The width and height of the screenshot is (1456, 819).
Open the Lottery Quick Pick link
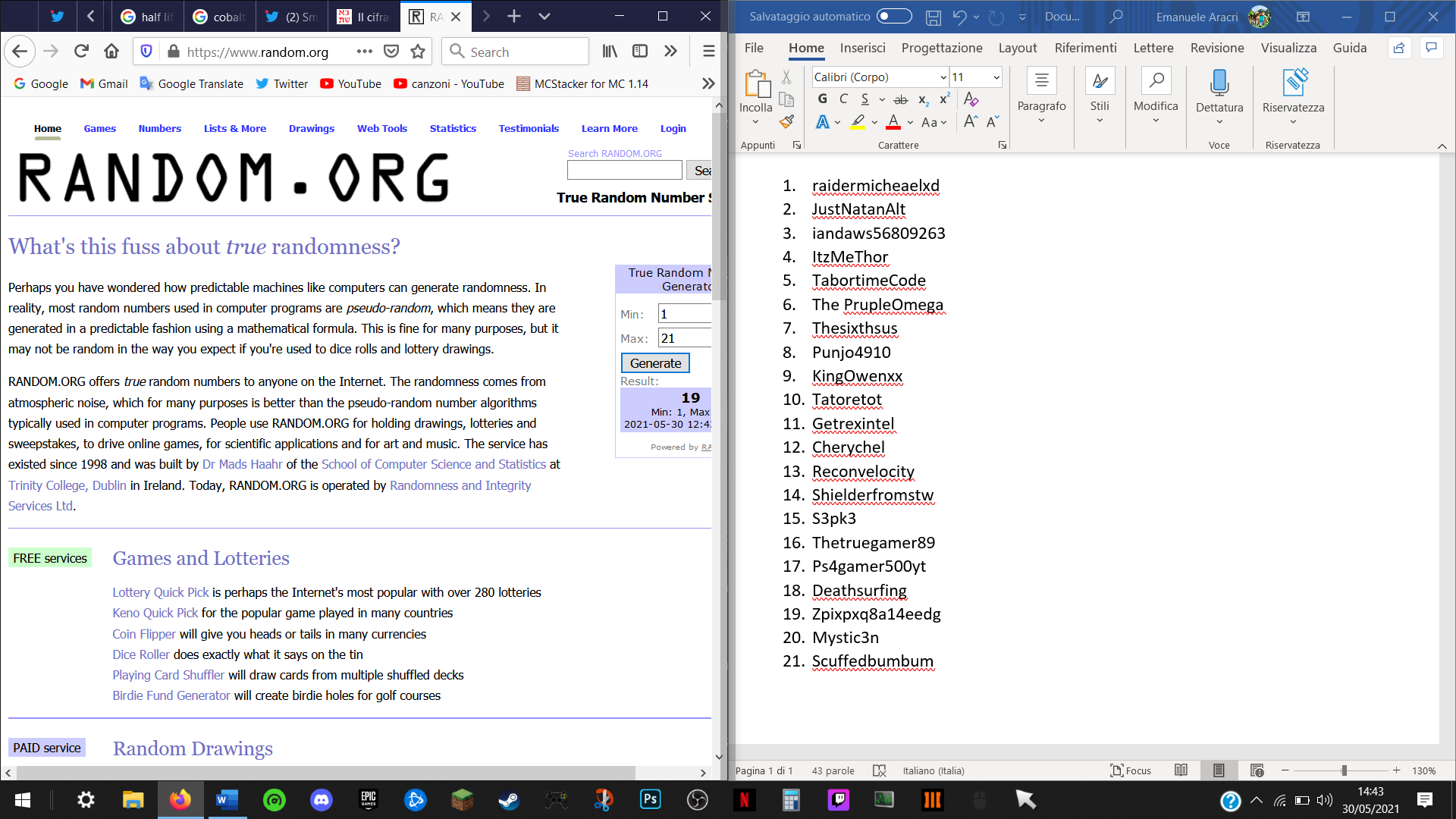click(160, 592)
